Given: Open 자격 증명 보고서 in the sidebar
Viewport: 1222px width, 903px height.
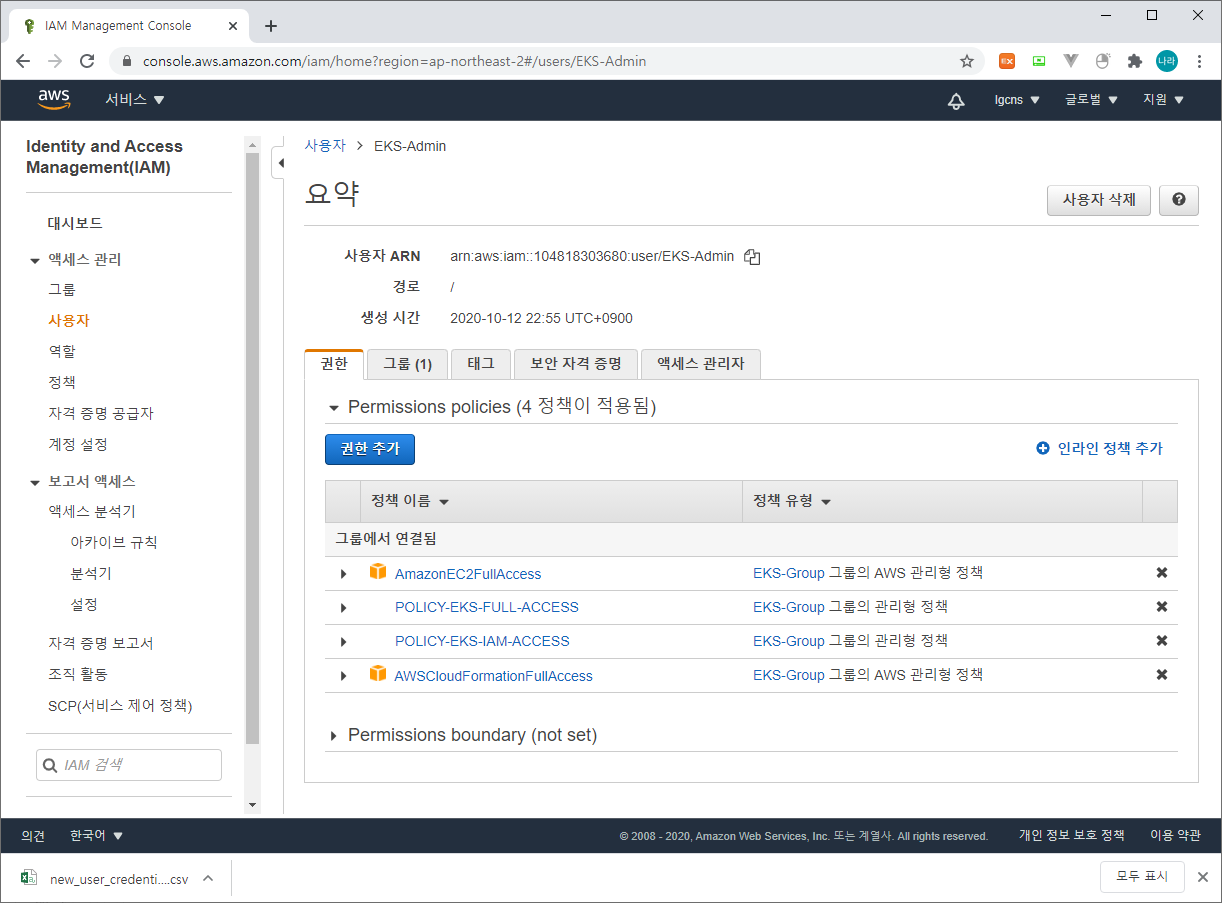Looking at the screenshot, I should point(101,643).
